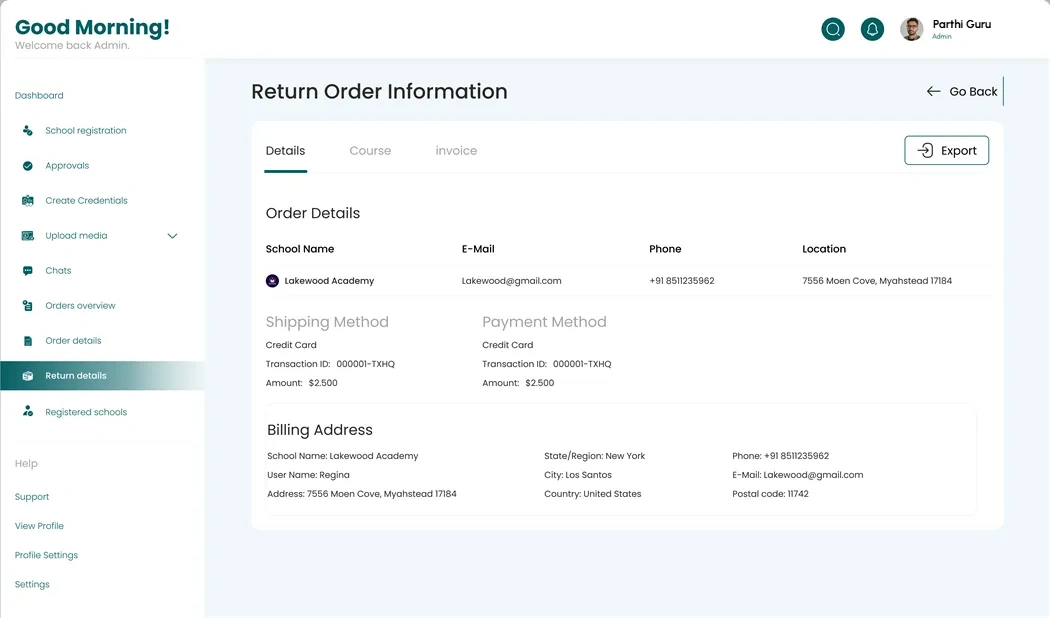Click City: Los Santos text
Viewport: 1050px width, 618px height.
(578, 475)
